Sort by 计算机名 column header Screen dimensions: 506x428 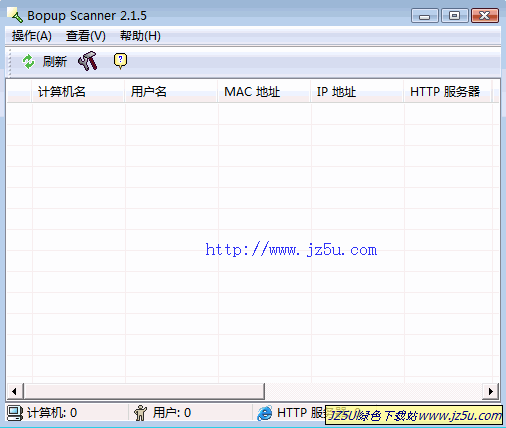click(78, 91)
